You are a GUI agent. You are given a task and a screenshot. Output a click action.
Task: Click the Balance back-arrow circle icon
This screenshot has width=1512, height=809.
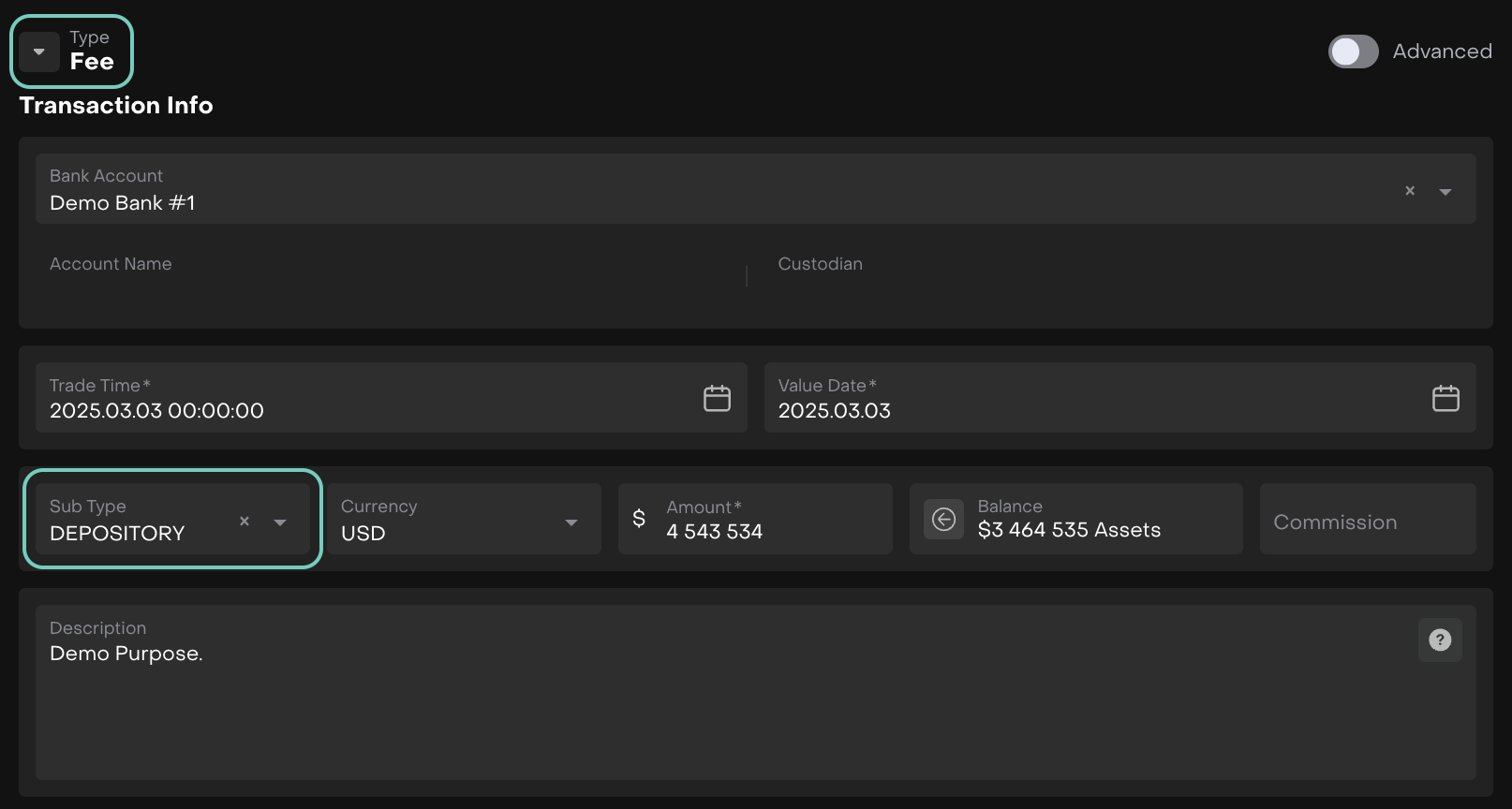[943, 519]
